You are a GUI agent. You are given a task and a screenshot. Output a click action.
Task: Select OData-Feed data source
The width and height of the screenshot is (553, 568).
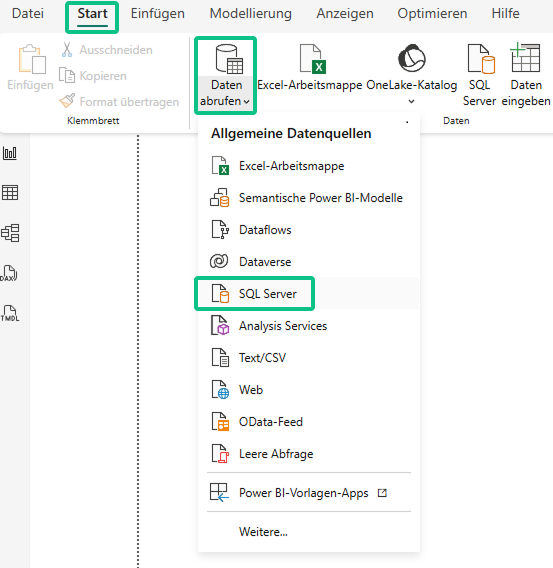[x=309, y=422]
